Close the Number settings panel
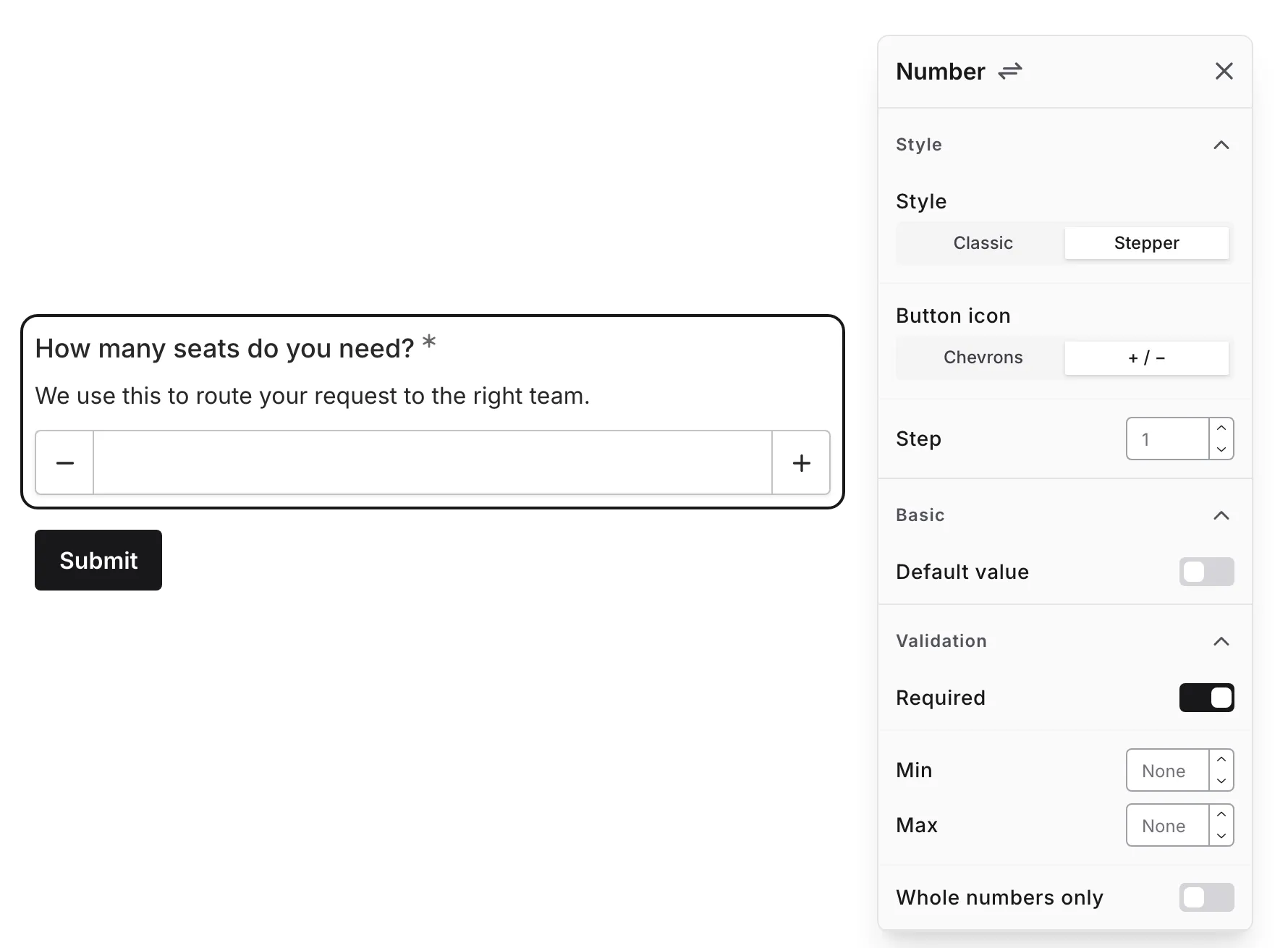This screenshot has width=1288, height=948. tap(1224, 71)
